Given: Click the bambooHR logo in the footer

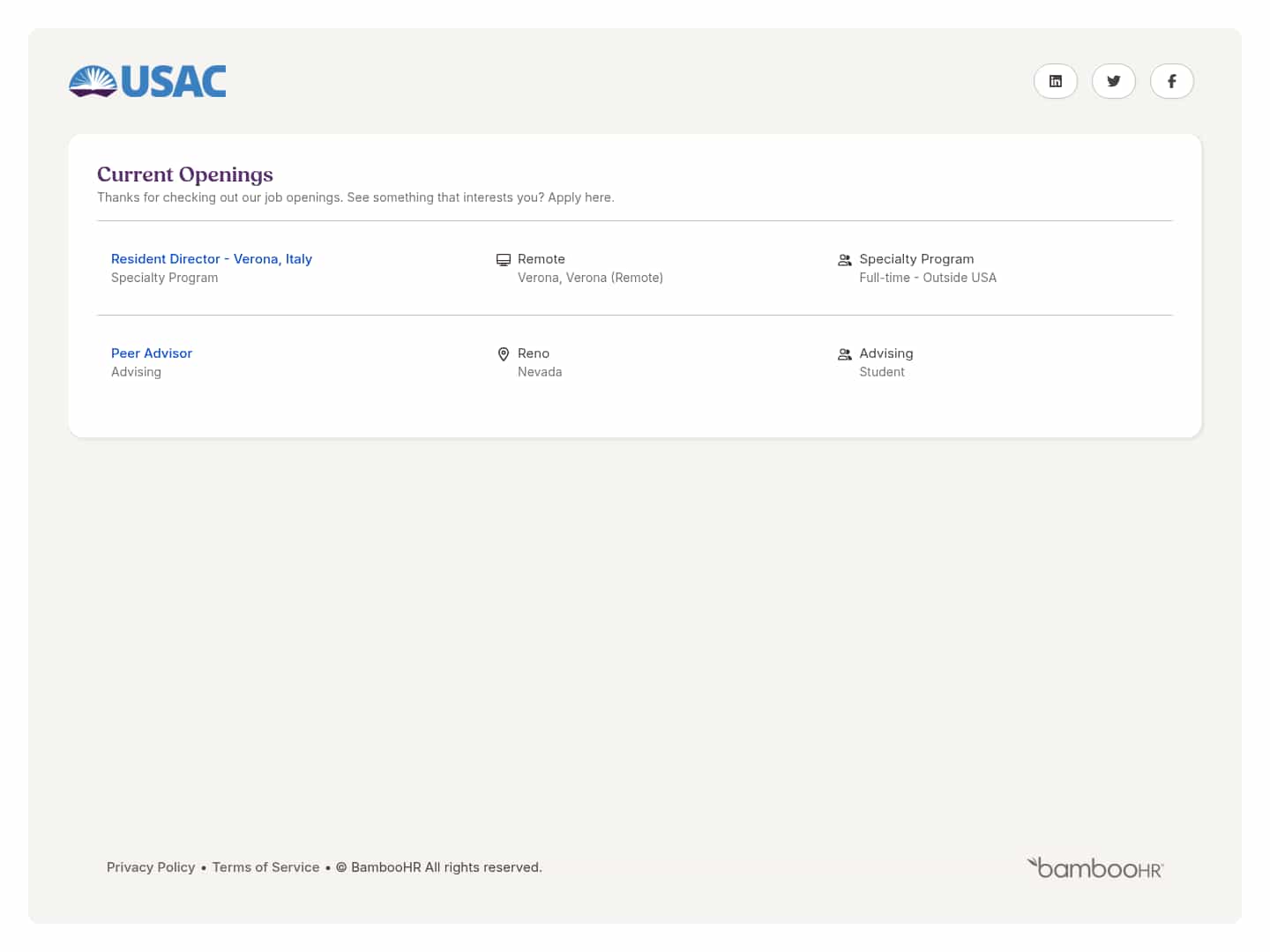Looking at the screenshot, I should click(x=1094, y=867).
